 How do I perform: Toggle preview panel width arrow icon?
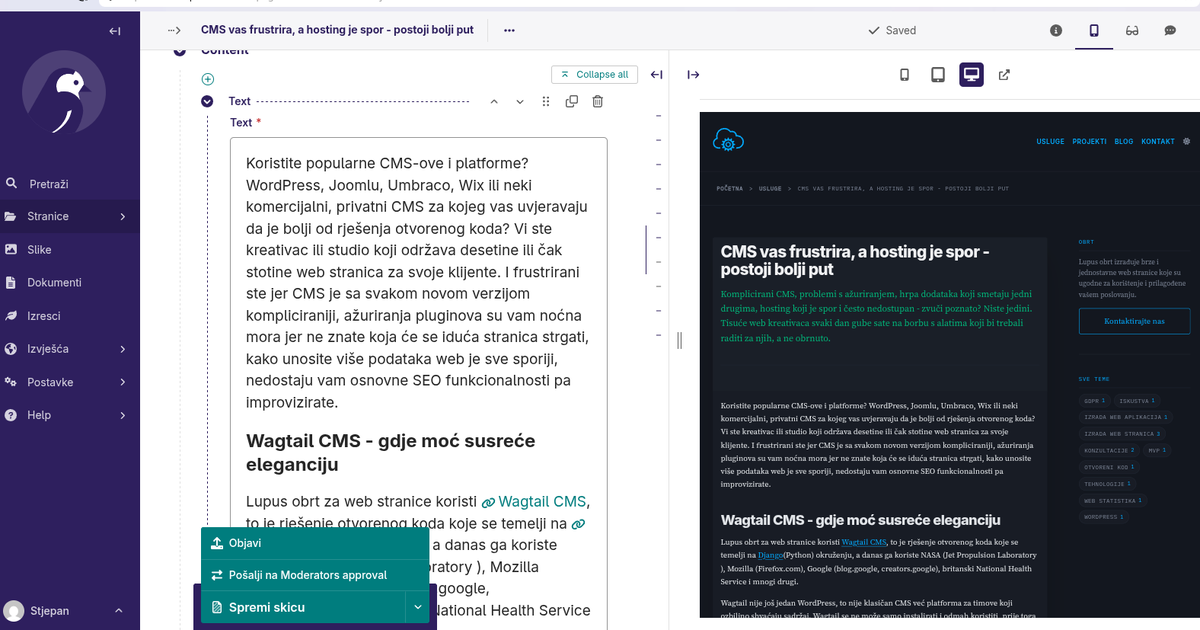(693, 74)
